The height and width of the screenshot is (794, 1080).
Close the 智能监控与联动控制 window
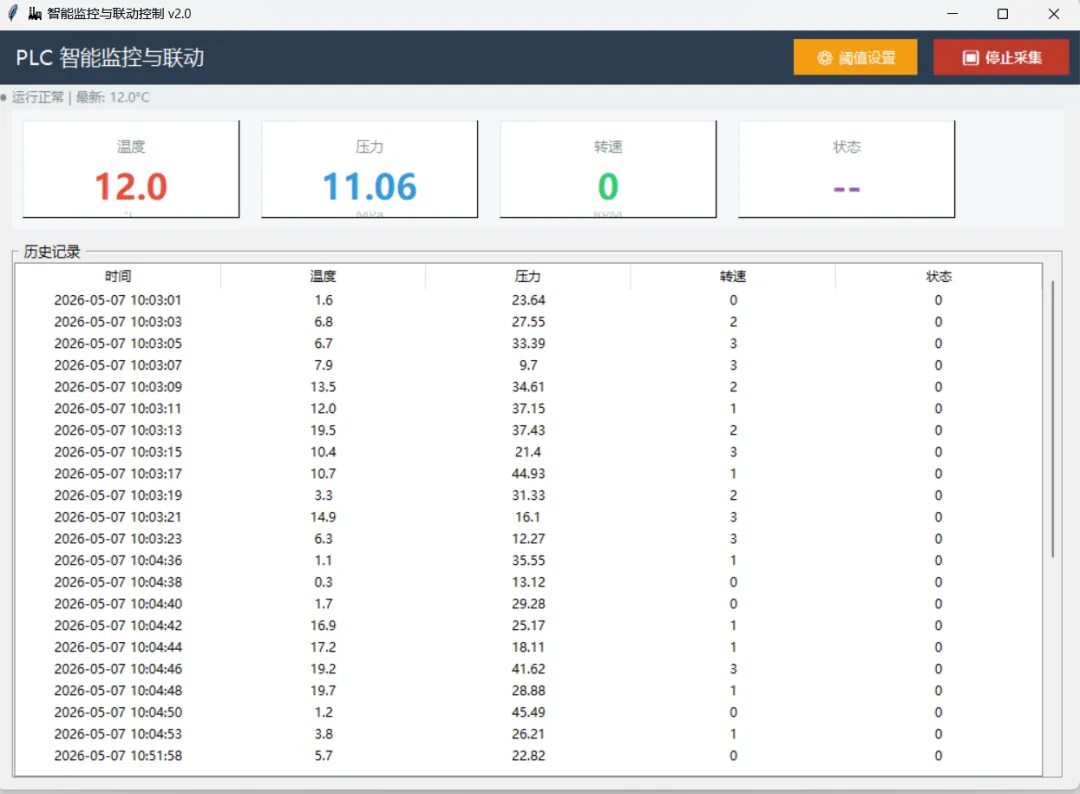point(1054,14)
